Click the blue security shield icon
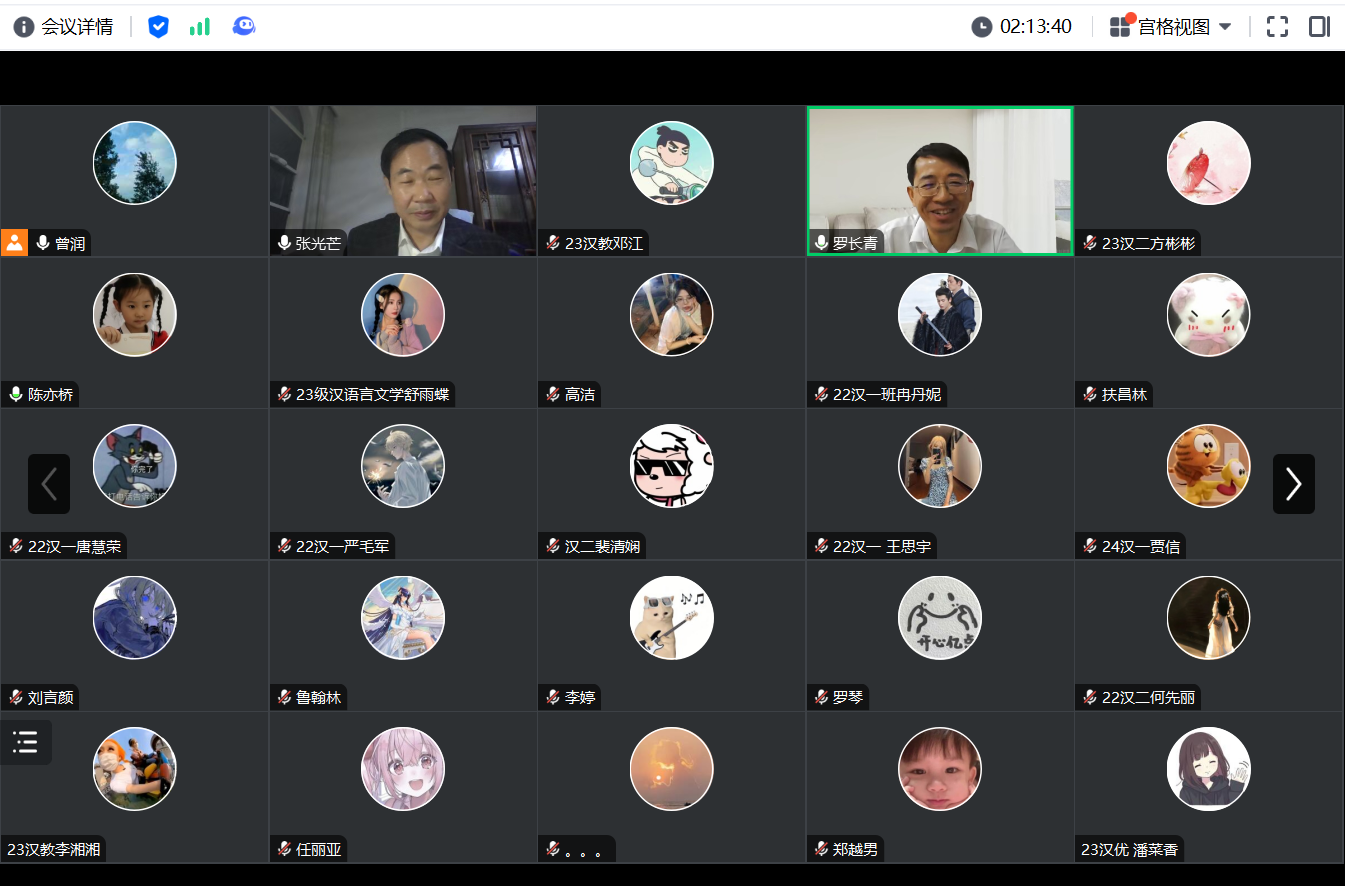1345x888 pixels. coord(158,27)
